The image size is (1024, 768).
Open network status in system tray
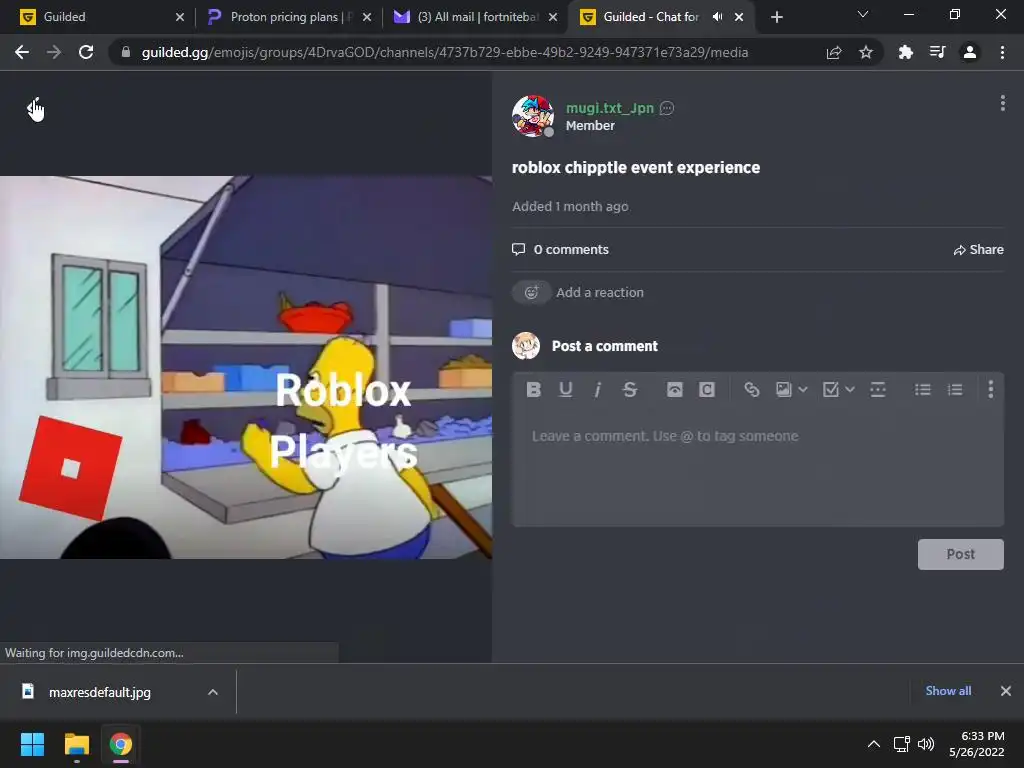tap(902, 744)
